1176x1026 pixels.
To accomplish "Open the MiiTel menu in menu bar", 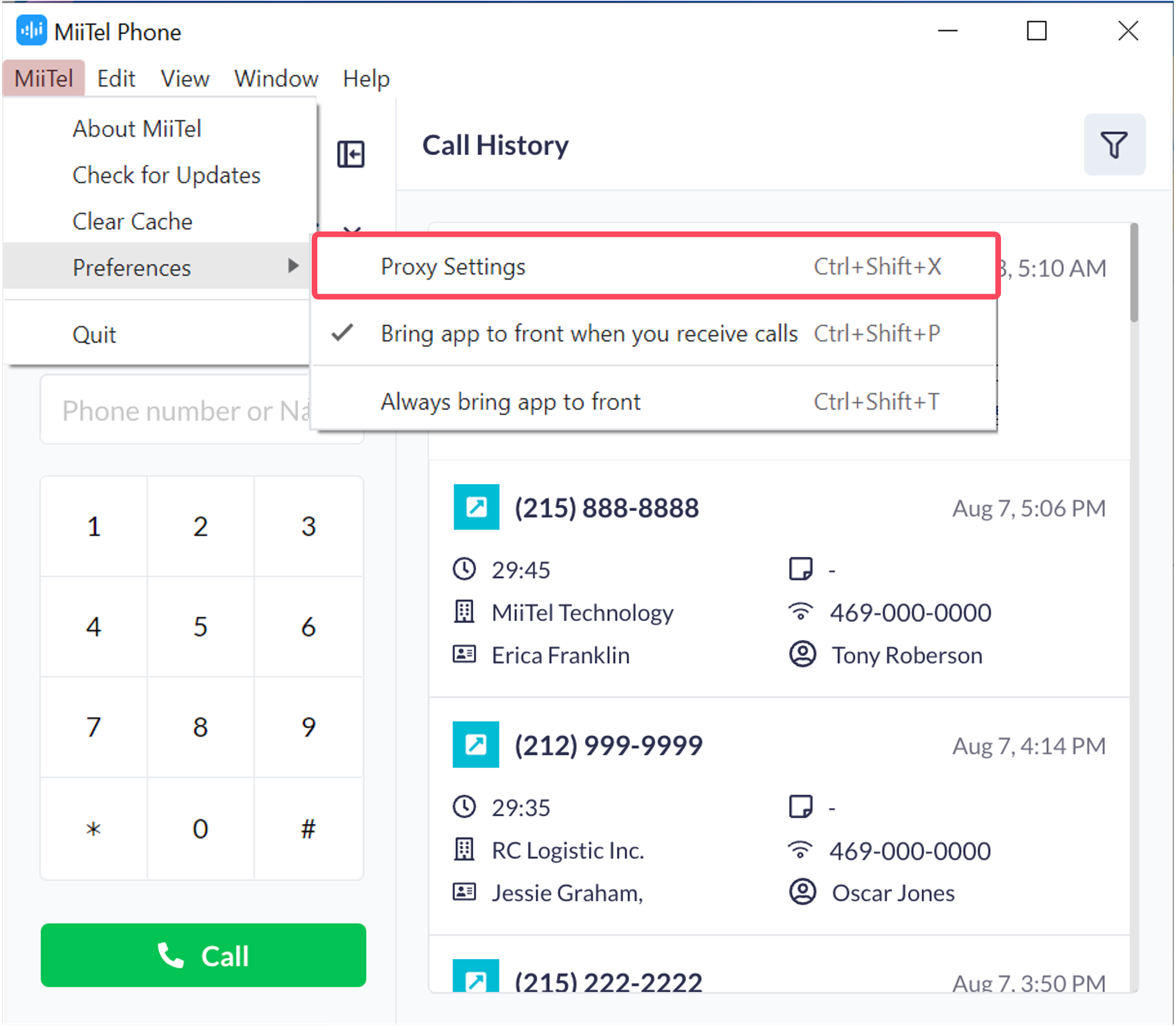I will [x=44, y=78].
